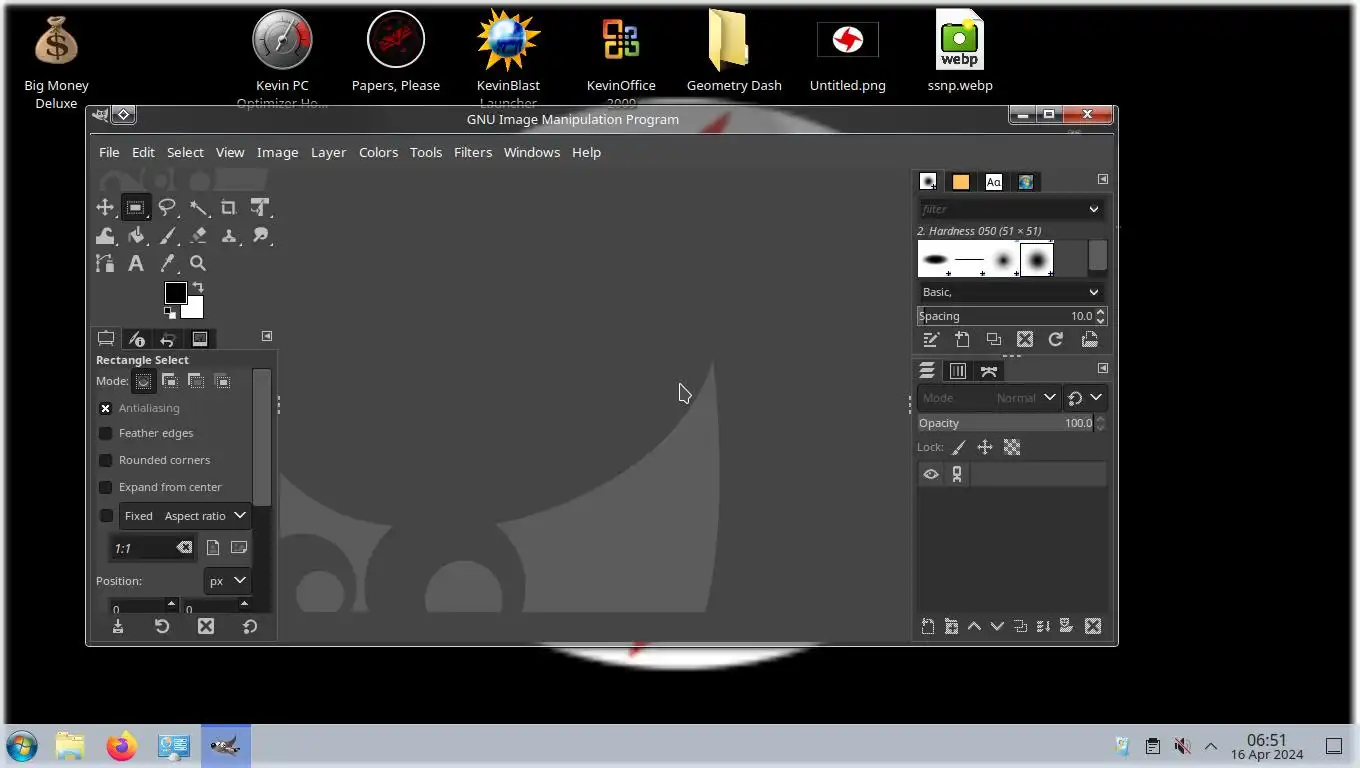Image resolution: width=1360 pixels, height=768 pixels.
Task: Select the Fuzzy Select wand tool
Action: coord(198,208)
